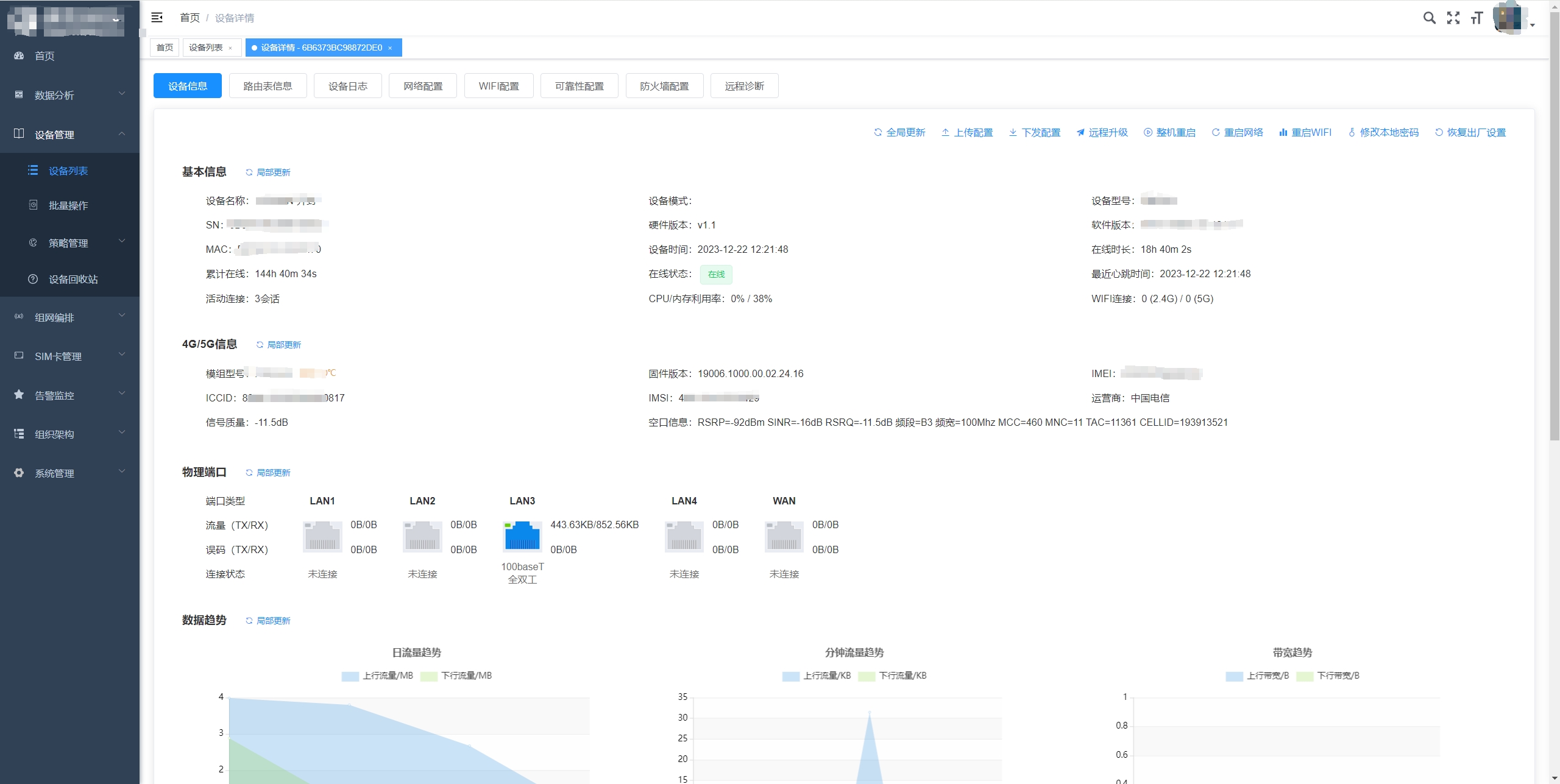Click the 告警监控 star icon

(x=19, y=395)
